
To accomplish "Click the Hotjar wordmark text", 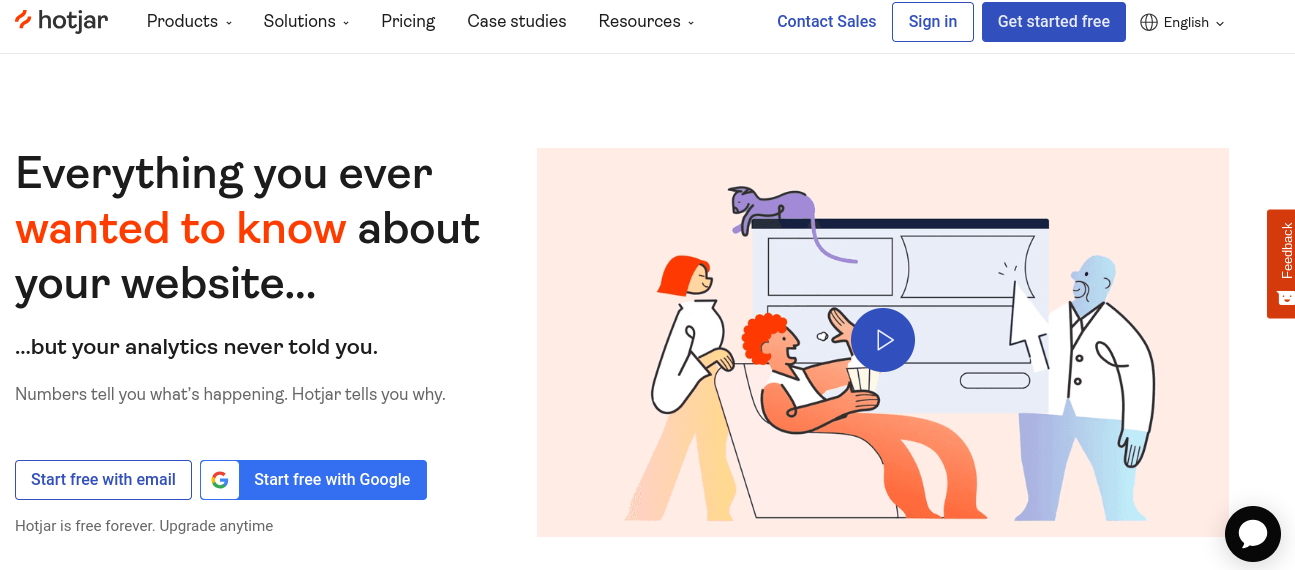I will point(73,21).
